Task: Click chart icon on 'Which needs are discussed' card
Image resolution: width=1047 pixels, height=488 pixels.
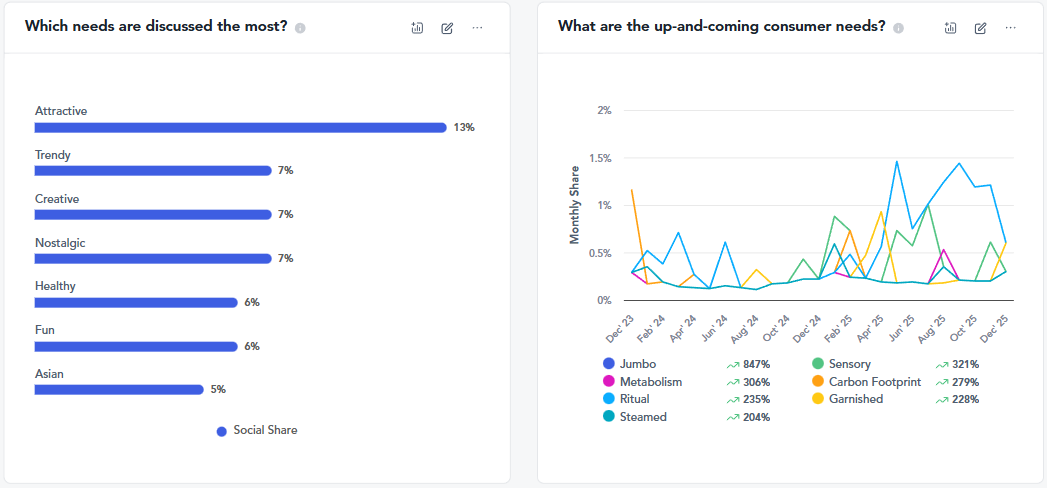Action: point(417,28)
